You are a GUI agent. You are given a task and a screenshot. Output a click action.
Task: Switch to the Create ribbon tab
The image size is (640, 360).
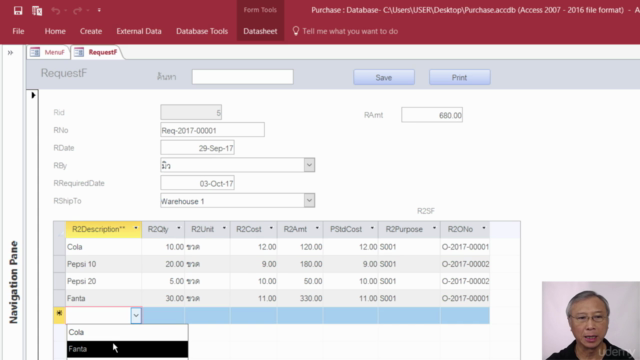click(91, 31)
